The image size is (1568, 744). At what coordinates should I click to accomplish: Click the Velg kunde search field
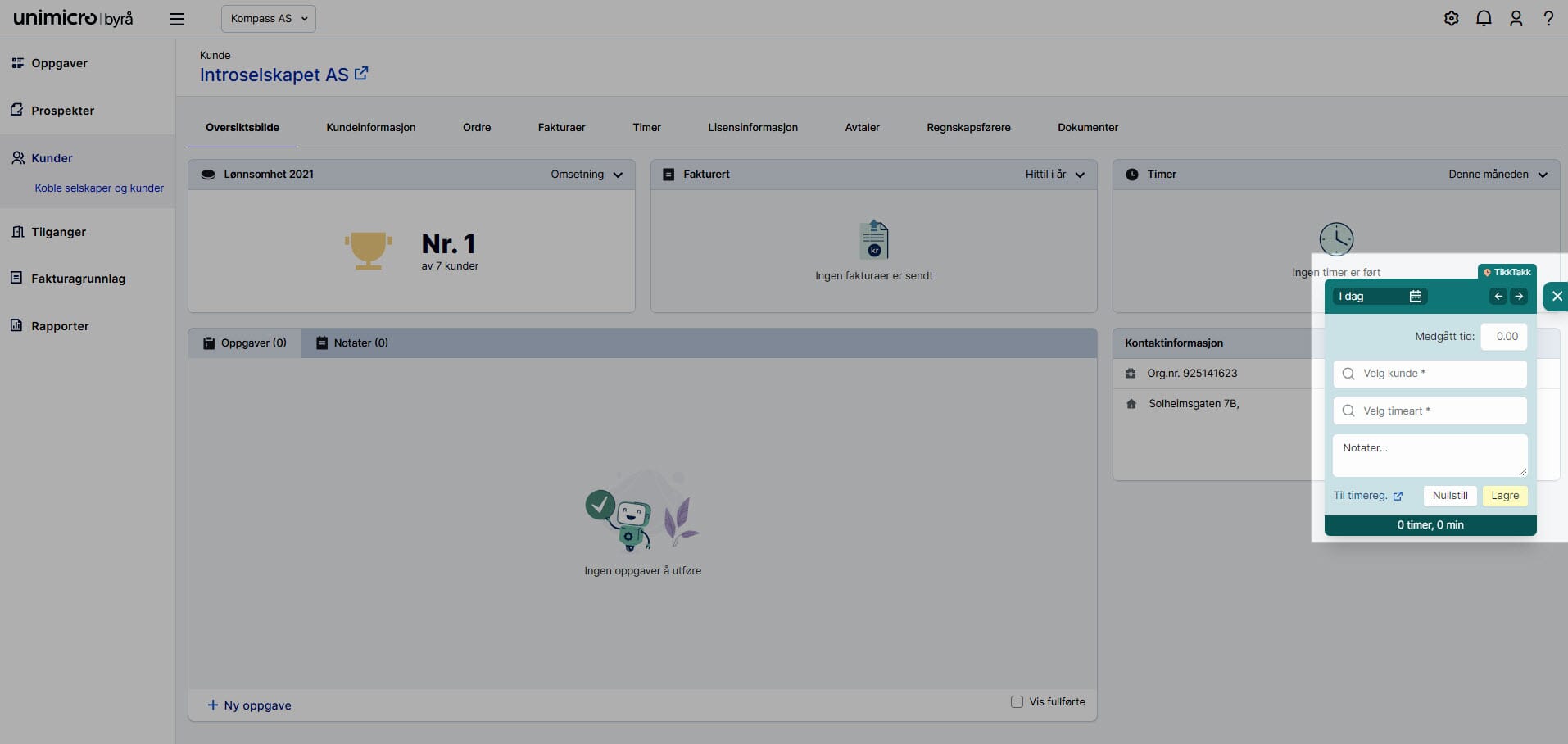tap(1430, 374)
